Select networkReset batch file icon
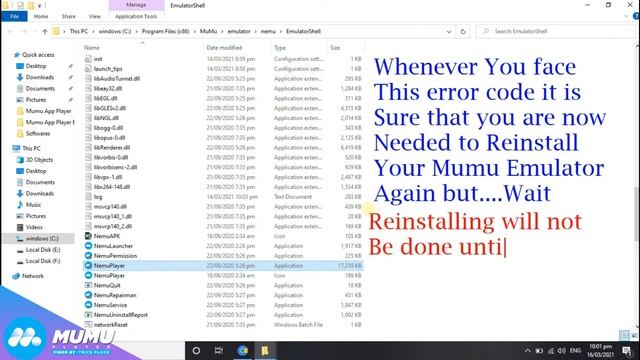640x360 pixels. pyautogui.click(x=88, y=324)
